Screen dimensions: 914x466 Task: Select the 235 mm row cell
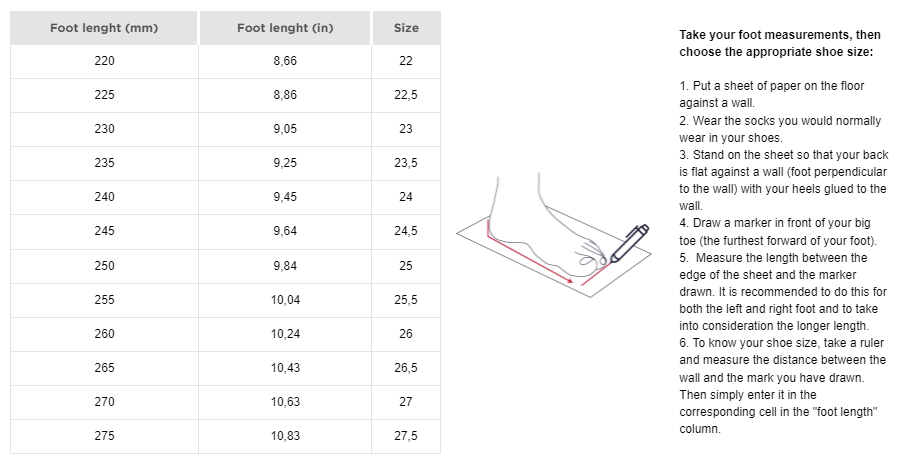[104, 163]
